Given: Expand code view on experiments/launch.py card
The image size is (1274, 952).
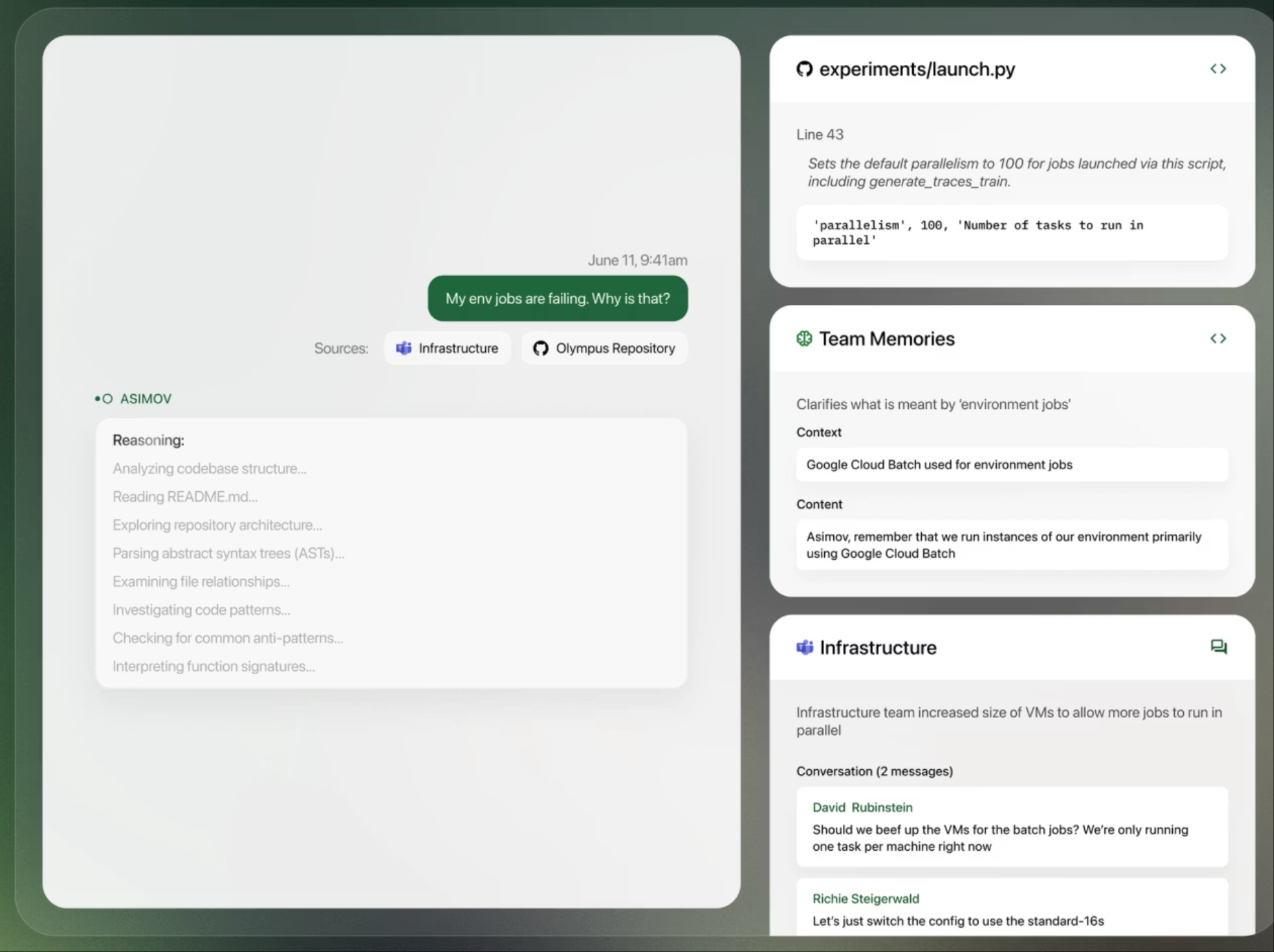Looking at the screenshot, I should 1218,69.
